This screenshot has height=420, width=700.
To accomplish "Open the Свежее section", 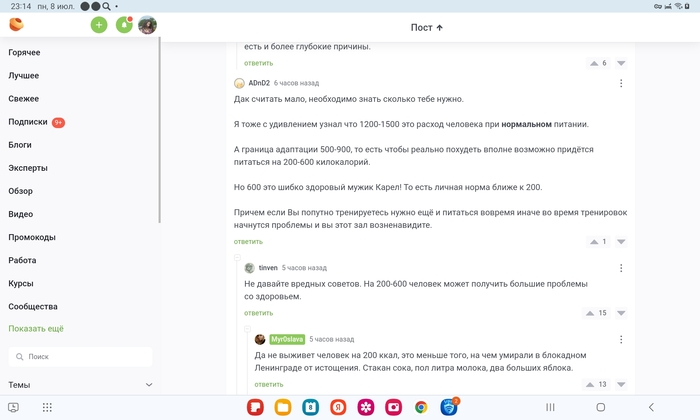I will pos(24,99).
